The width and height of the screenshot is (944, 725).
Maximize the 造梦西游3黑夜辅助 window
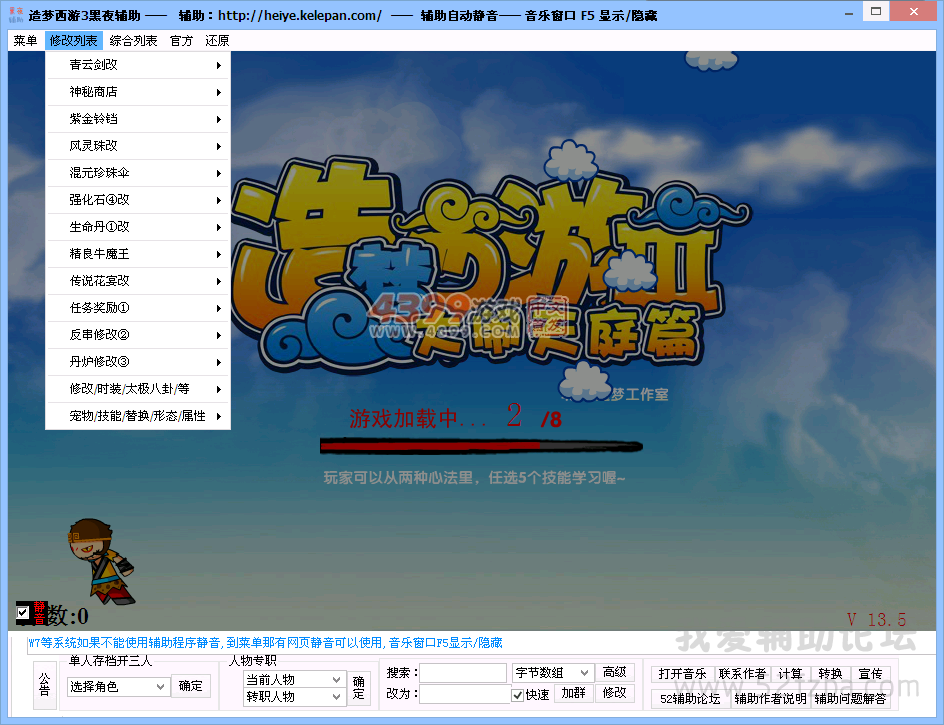(876, 11)
